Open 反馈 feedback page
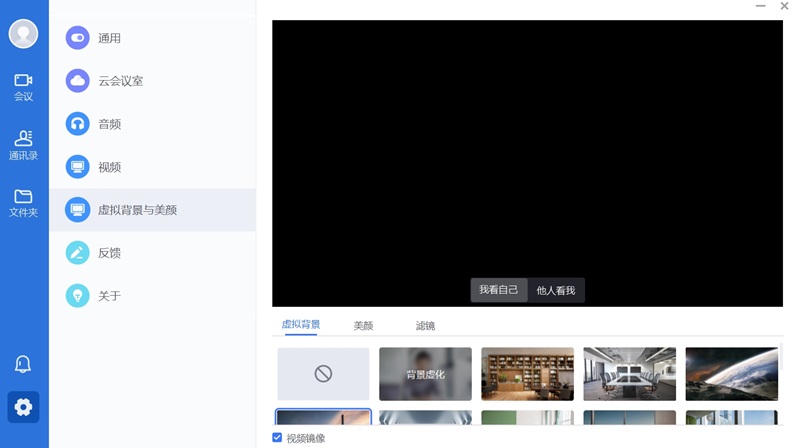This screenshot has height=448, width=800. (109, 253)
